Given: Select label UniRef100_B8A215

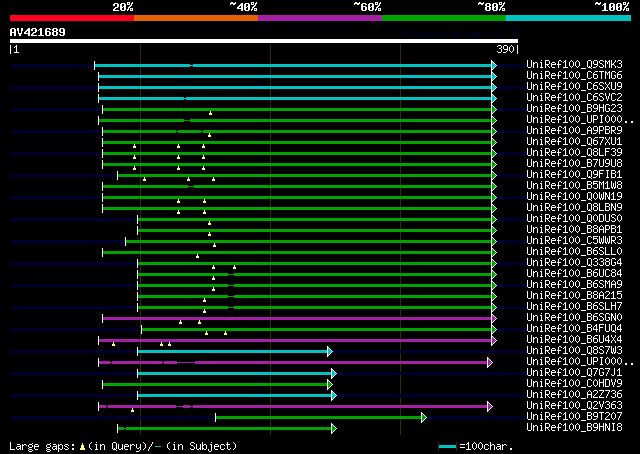Looking at the screenshot, I should tap(574, 296).
